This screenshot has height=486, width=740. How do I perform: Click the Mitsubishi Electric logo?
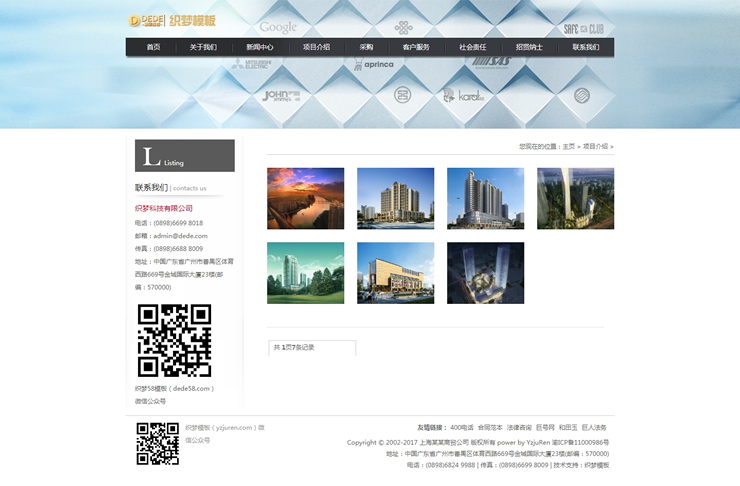point(250,64)
